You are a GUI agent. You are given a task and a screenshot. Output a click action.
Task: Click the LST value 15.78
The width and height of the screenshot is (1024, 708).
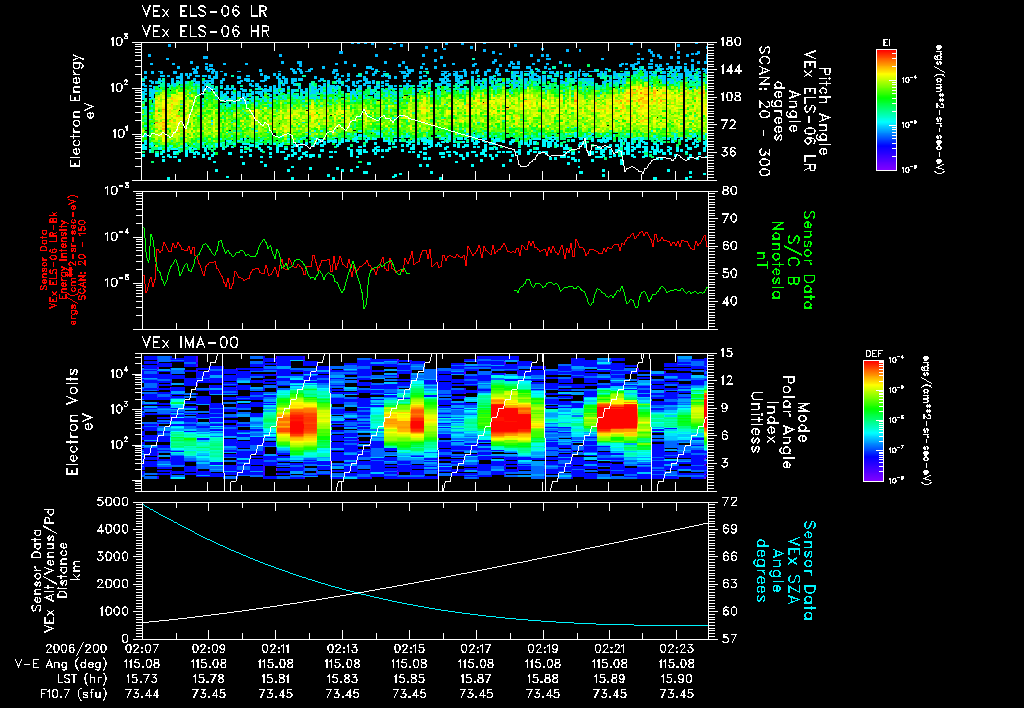click(x=208, y=679)
